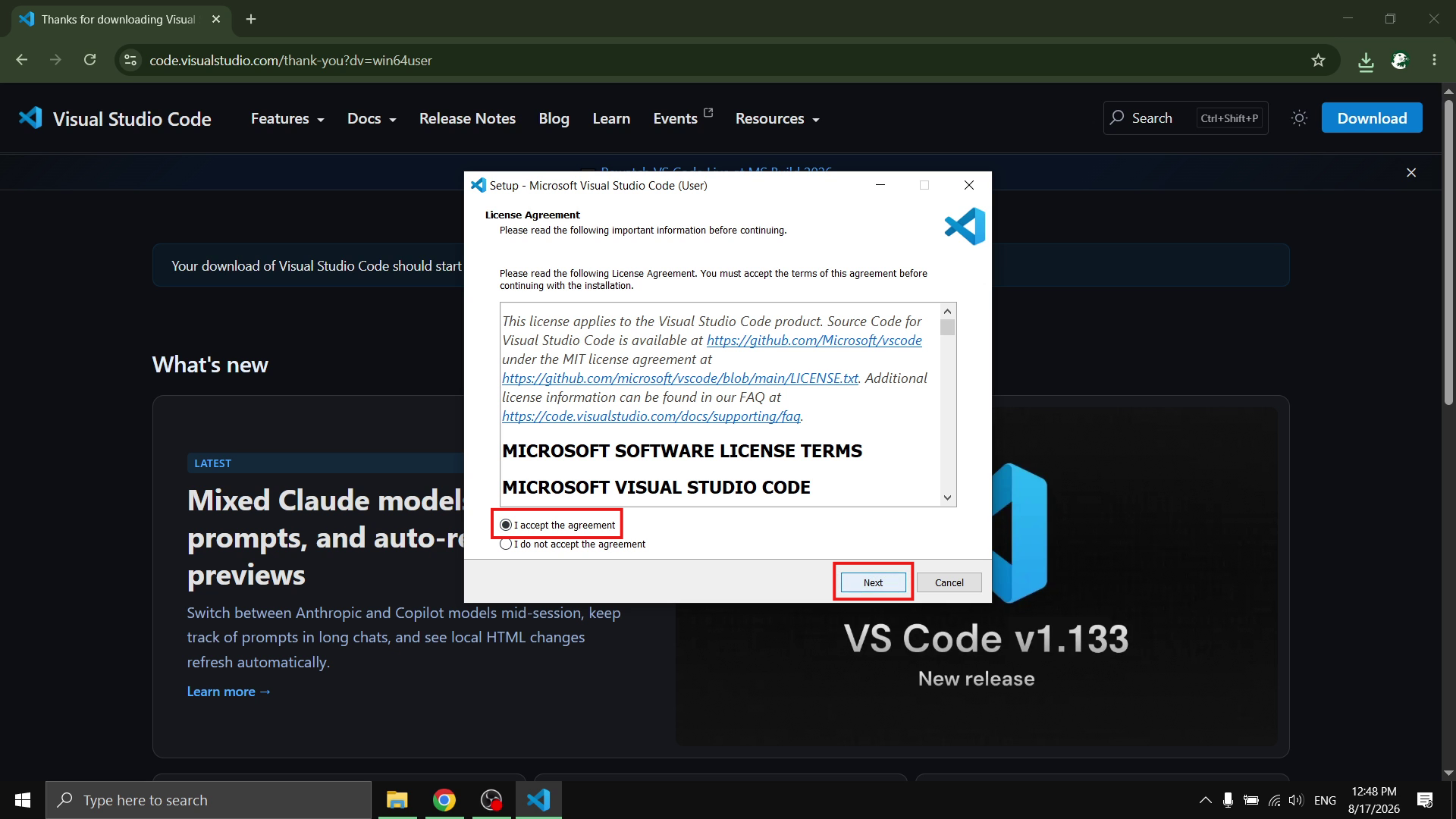Select 'I accept the agreement' radio button
Viewport: 1456px width, 819px height.
[506, 525]
